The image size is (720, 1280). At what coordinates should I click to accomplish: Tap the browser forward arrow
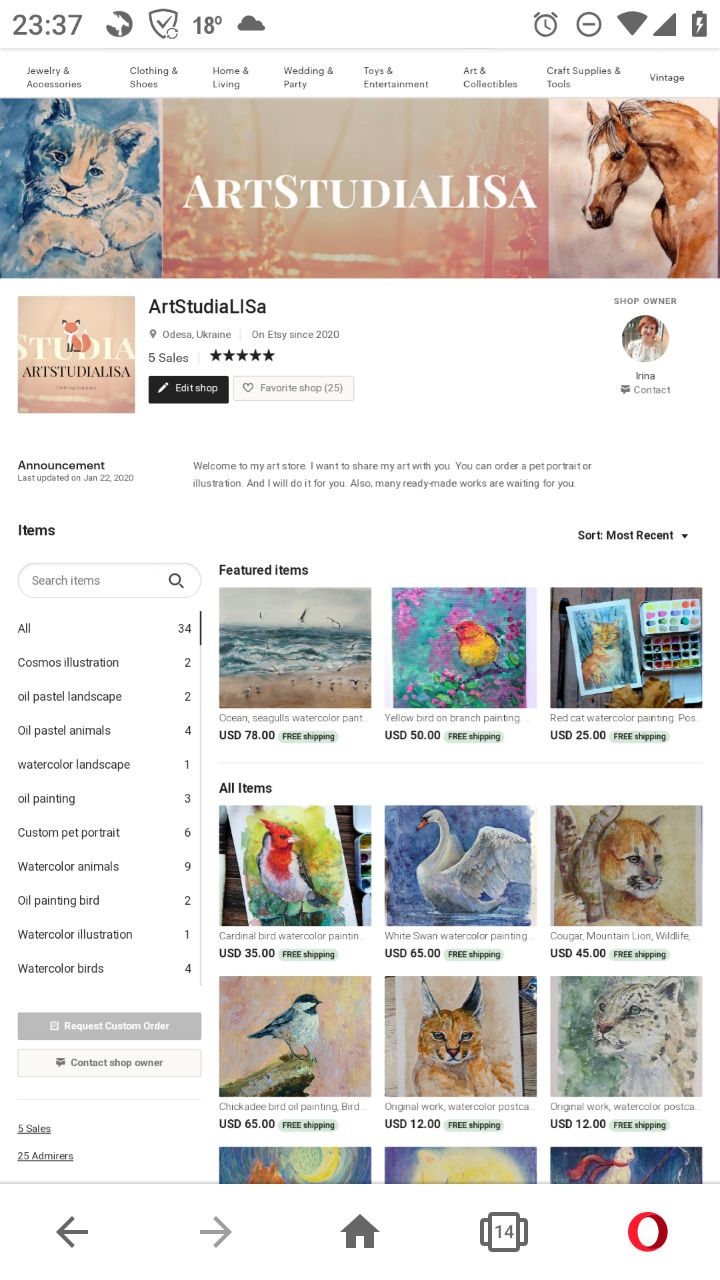coord(215,1232)
